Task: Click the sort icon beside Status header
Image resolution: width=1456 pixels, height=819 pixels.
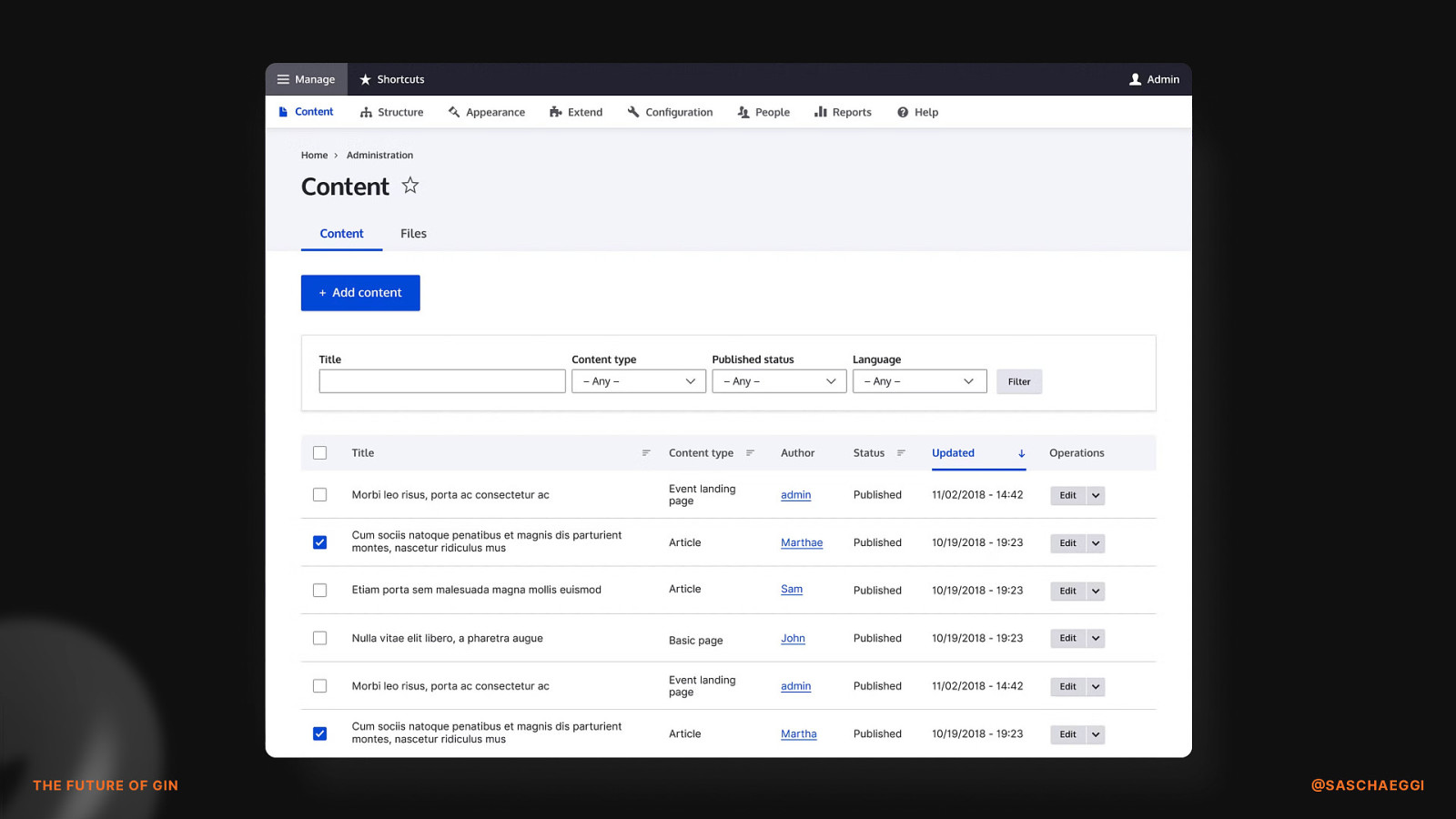Action: click(x=901, y=453)
